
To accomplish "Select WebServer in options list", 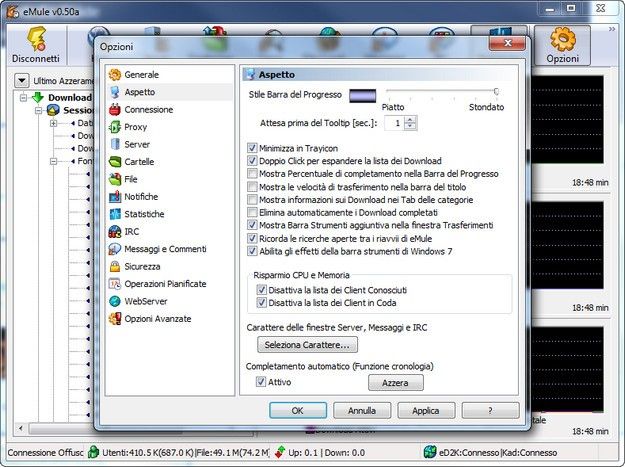I will [x=146, y=301].
